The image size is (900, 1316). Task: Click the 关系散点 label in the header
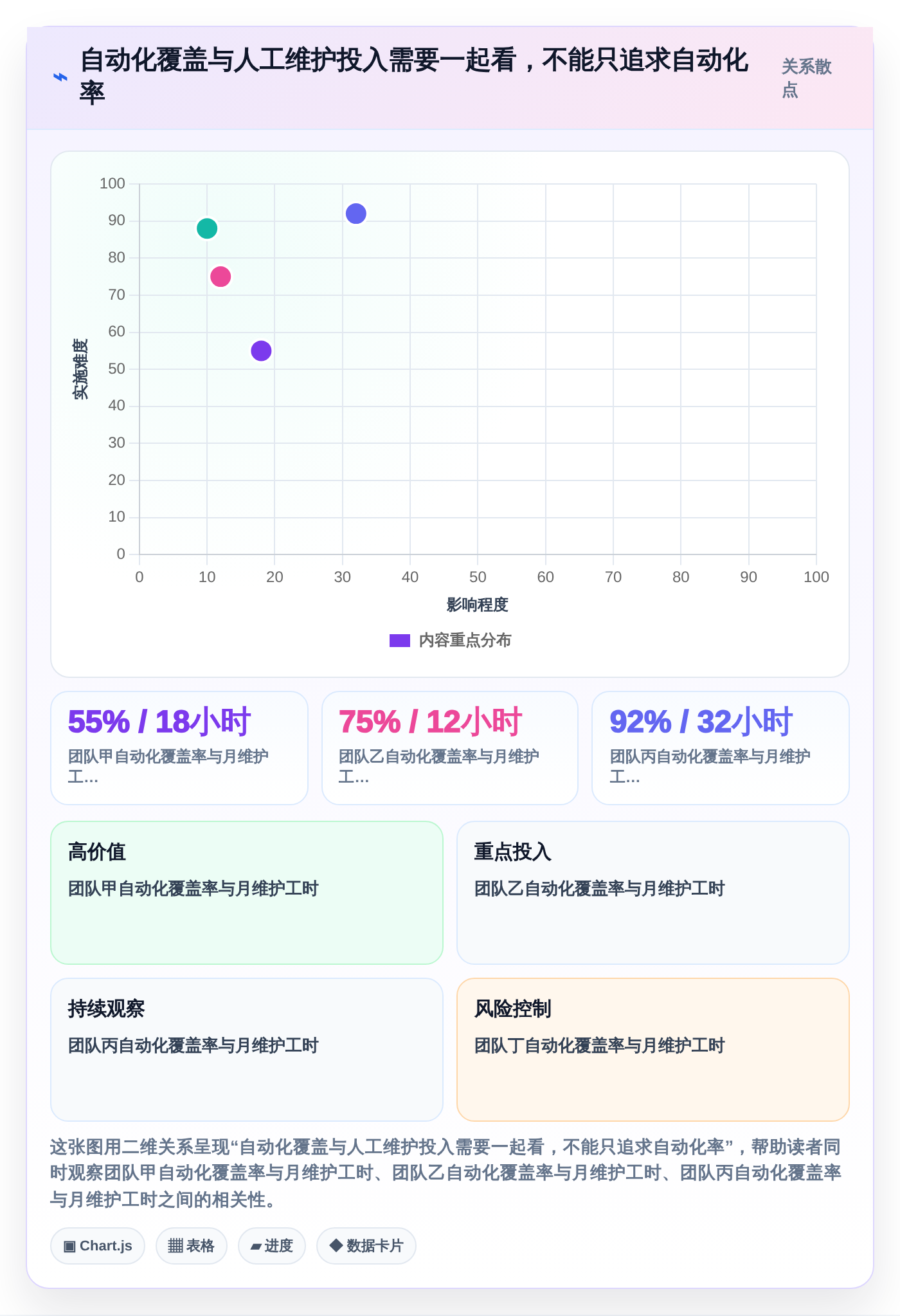(x=806, y=78)
